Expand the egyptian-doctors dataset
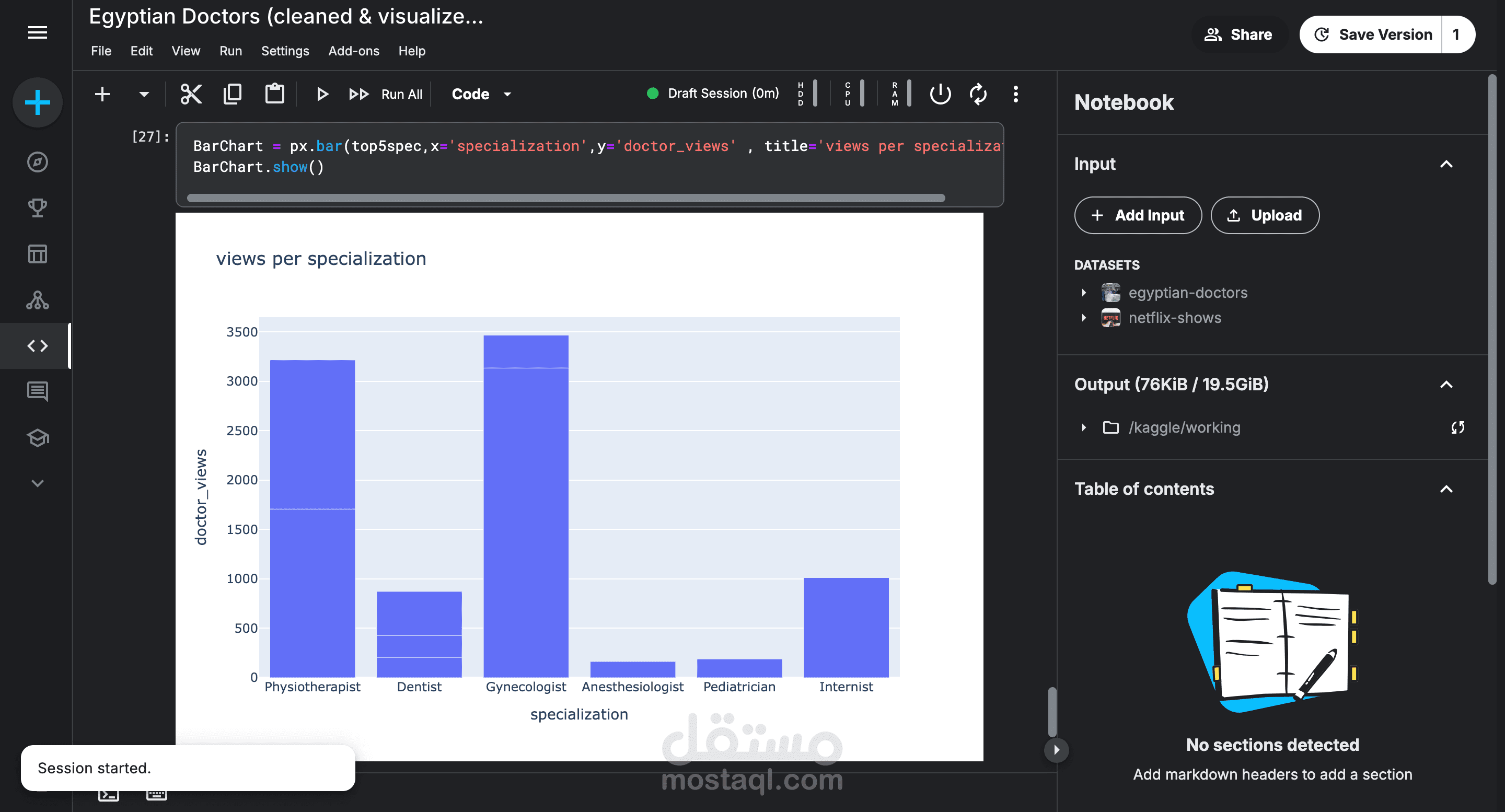This screenshot has height=812, width=1505. 1084,293
